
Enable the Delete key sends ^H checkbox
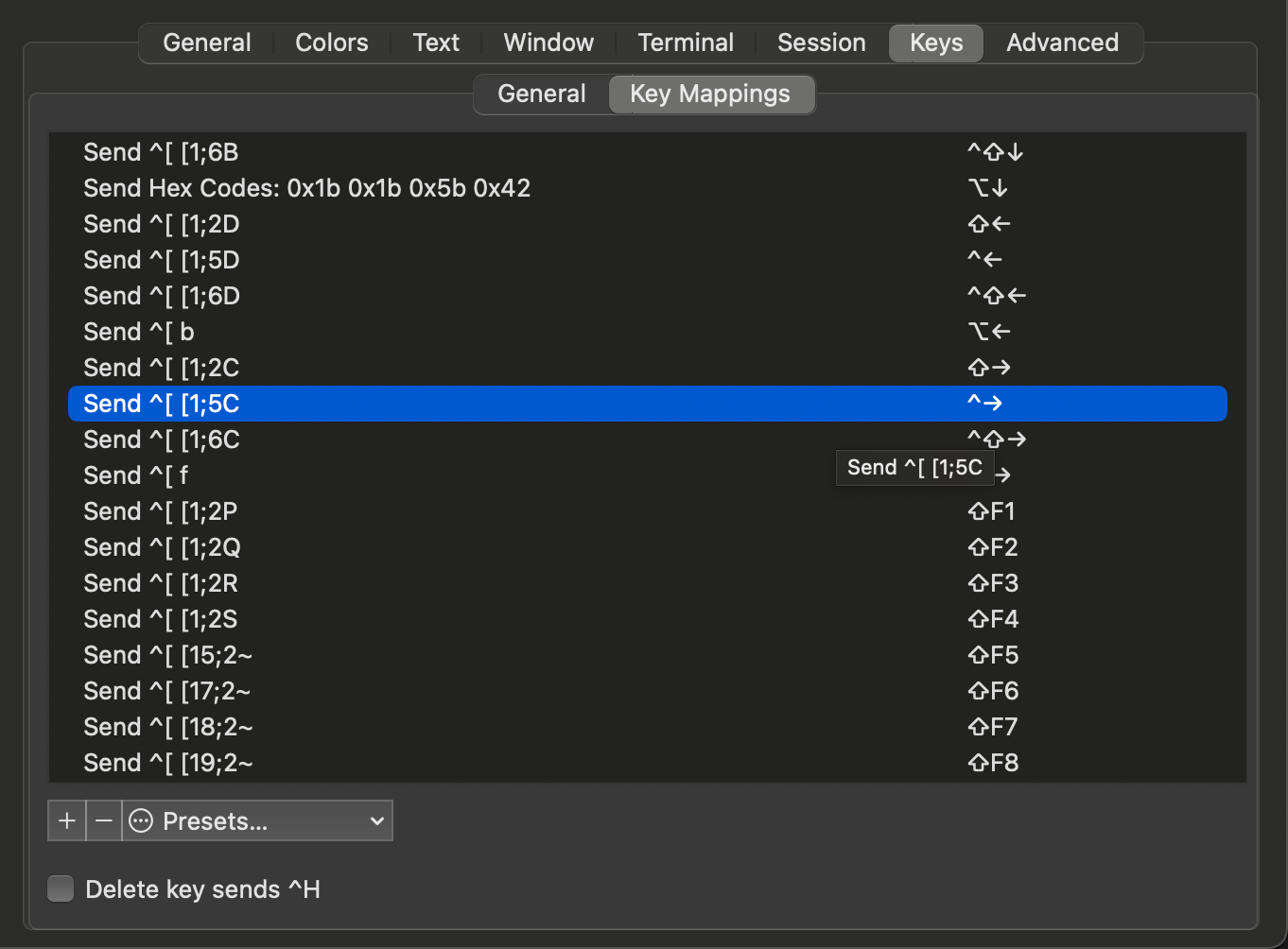[x=61, y=889]
